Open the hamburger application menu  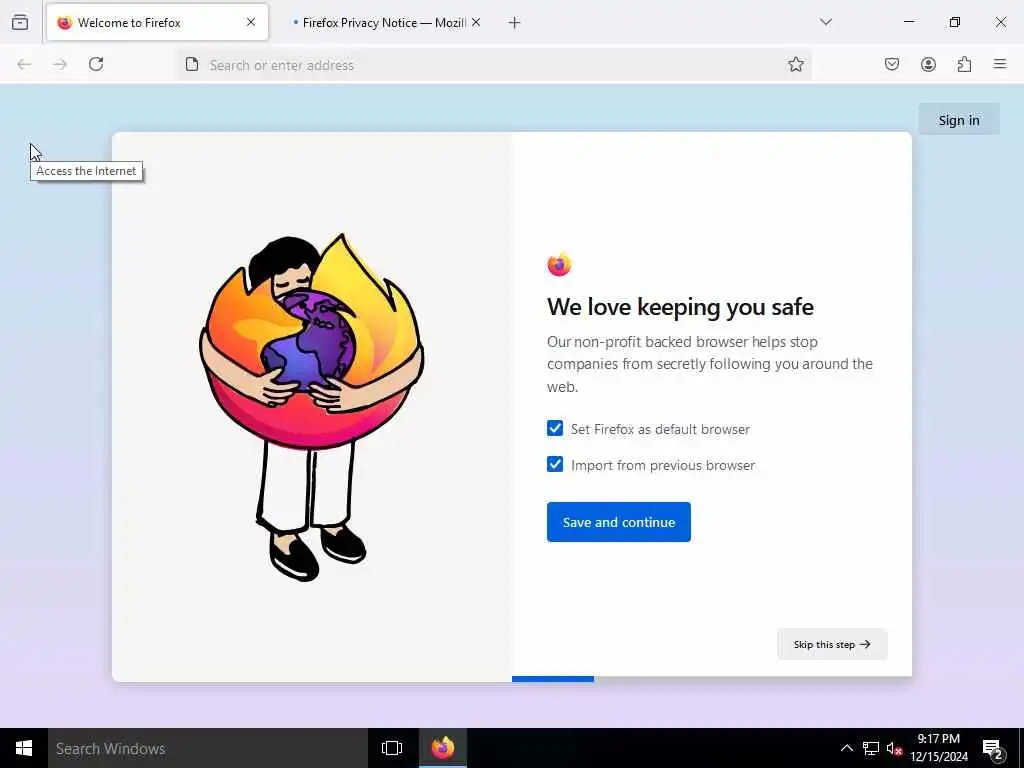[x=1000, y=64]
